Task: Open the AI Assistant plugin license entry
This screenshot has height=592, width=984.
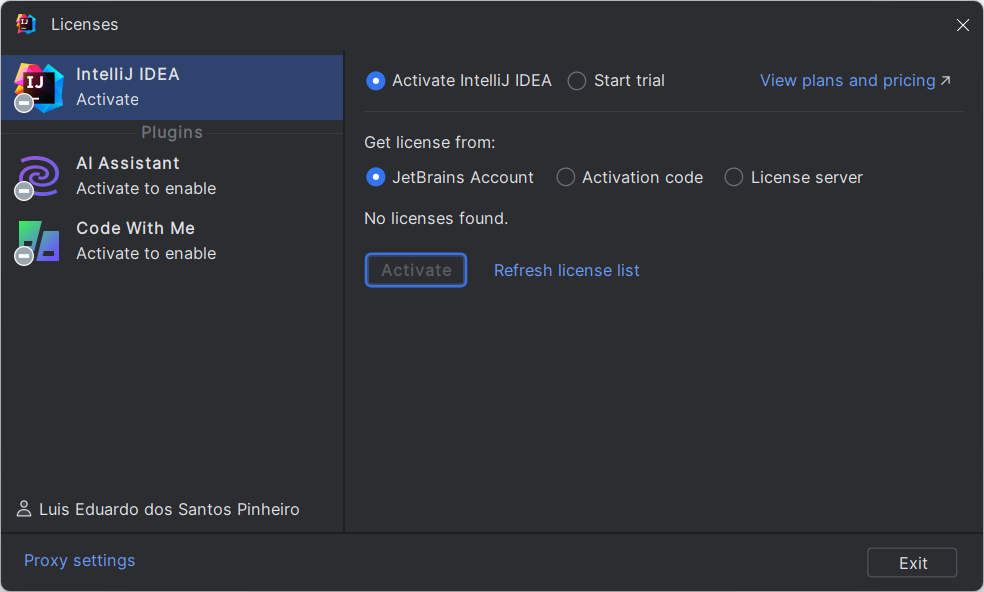Action: [x=172, y=176]
